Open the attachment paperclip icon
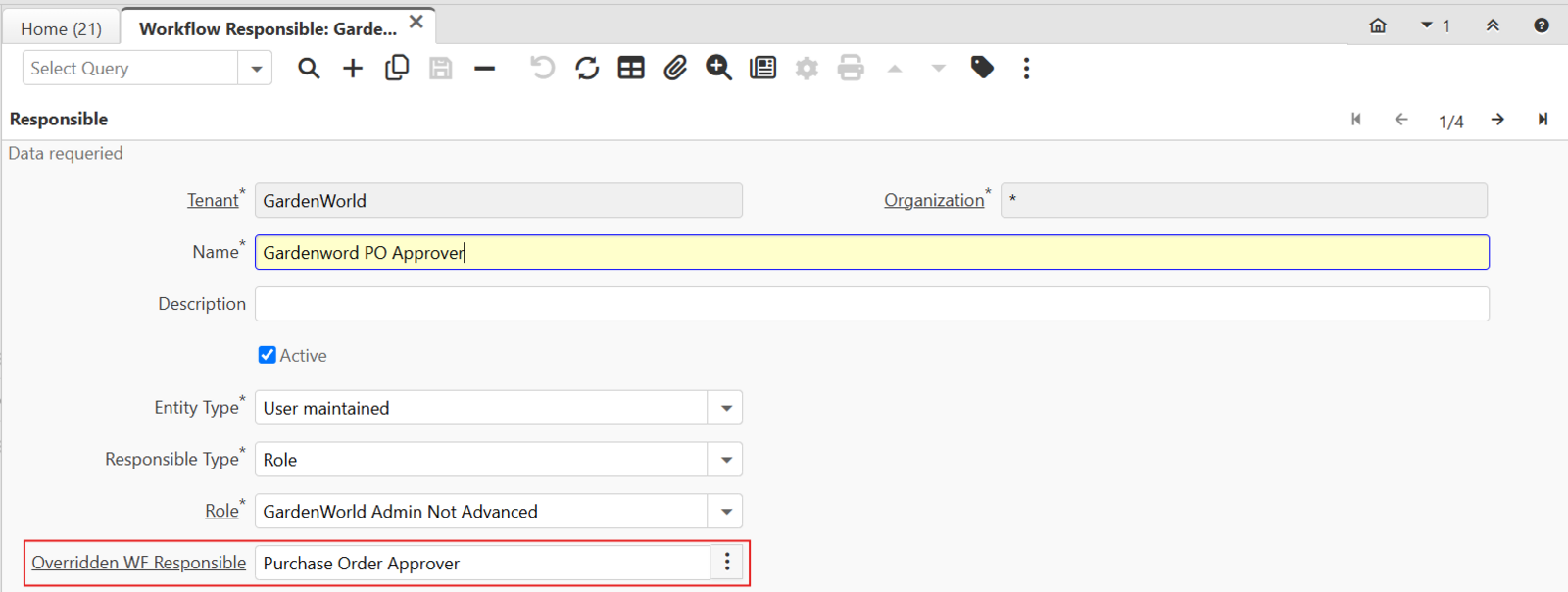 click(675, 69)
